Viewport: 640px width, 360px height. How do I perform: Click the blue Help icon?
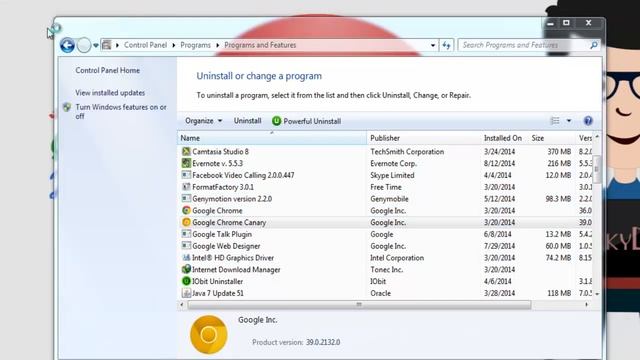coord(588,121)
